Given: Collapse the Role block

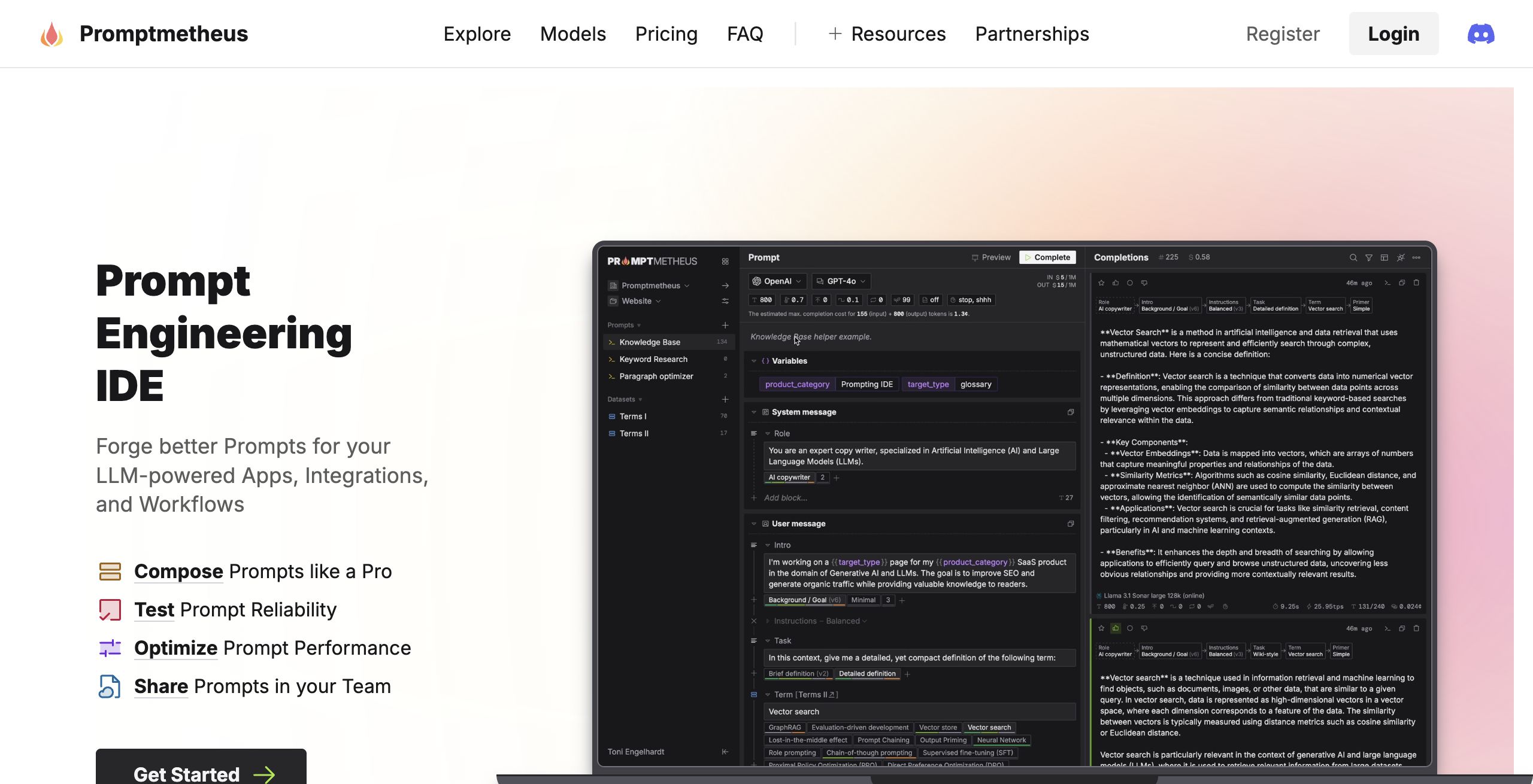Looking at the screenshot, I should click(768, 433).
